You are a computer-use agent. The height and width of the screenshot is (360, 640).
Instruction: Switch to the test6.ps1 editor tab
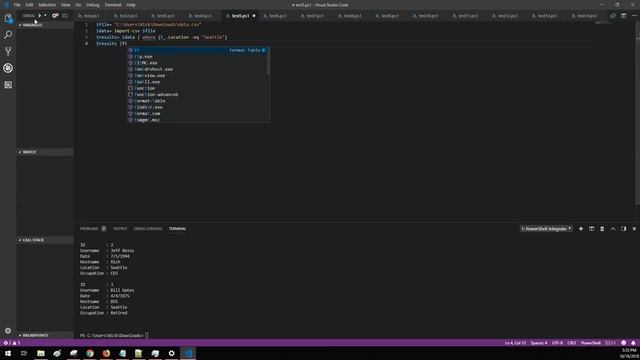(x=278, y=16)
